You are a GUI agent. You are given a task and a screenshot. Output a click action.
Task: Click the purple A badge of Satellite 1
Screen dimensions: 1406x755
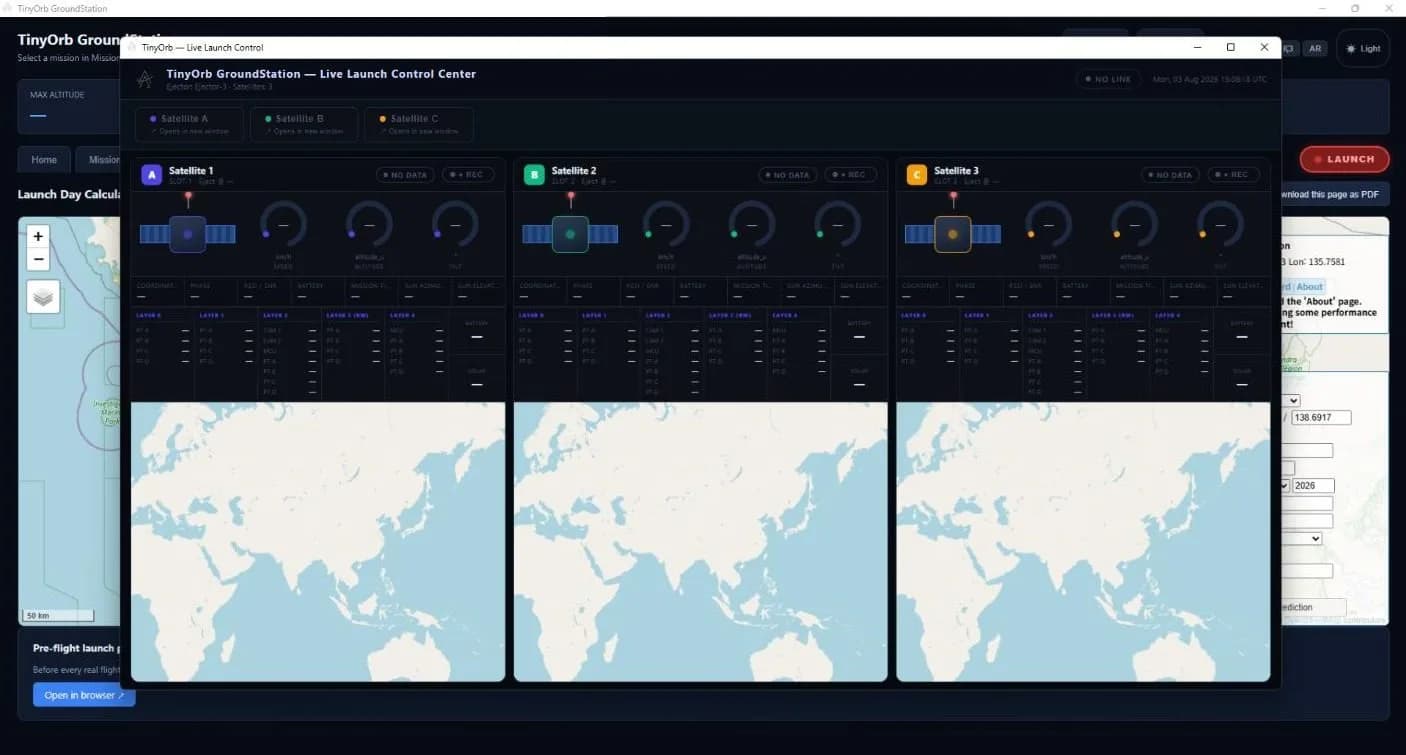click(151, 175)
